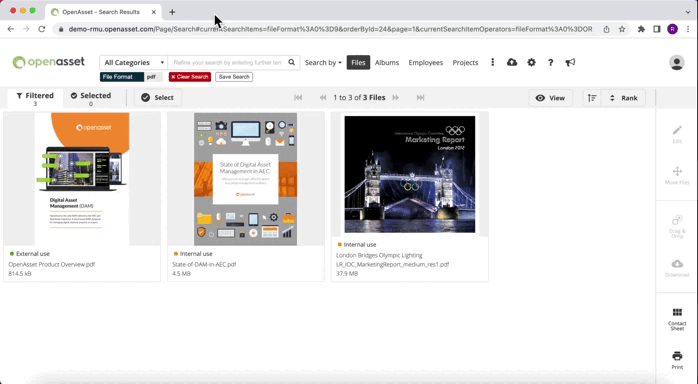Image resolution: width=698 pixels, height=384 pixels.
Task: Go to previous results page
Action: pos(323,97)
